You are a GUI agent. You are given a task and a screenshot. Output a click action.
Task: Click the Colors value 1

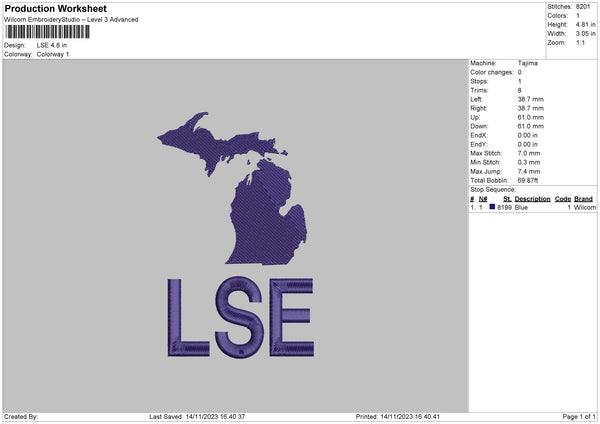pyautogui.click(x=578, y=16)
